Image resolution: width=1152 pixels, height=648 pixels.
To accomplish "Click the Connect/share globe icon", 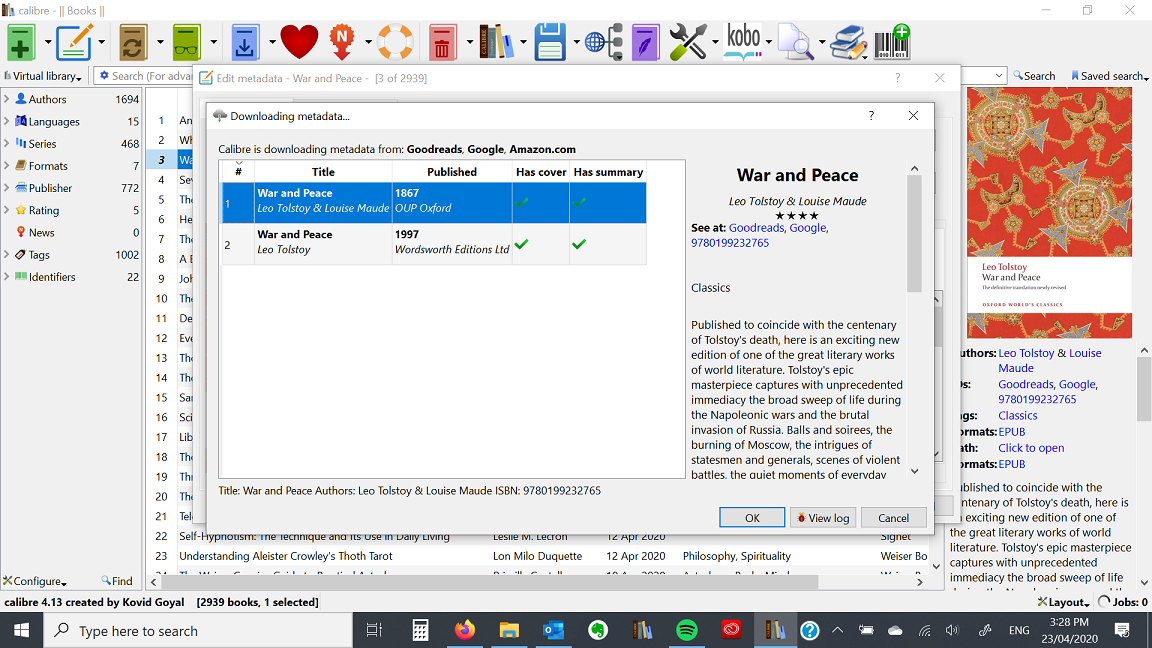I will coord(604,42).
